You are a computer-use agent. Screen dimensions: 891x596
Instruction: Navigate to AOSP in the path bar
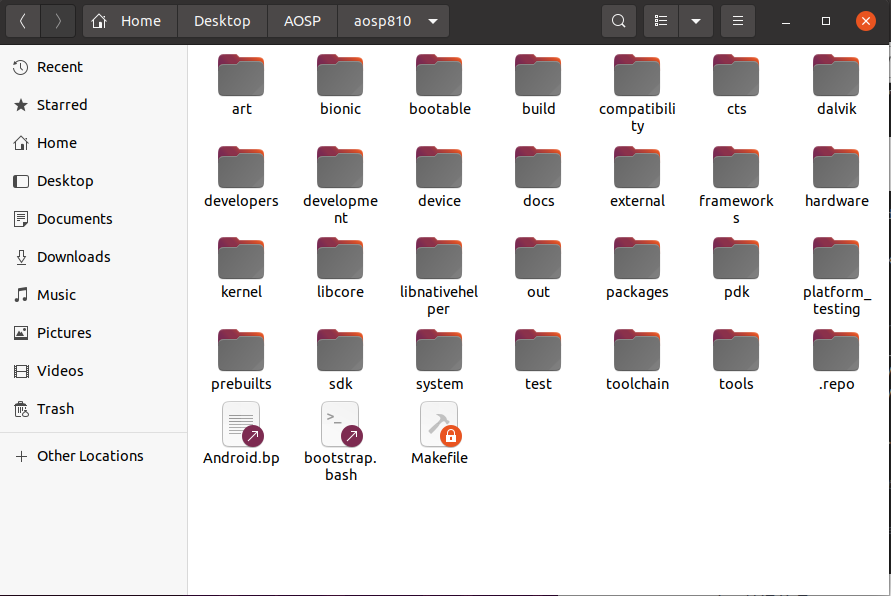tap(302, 21)
